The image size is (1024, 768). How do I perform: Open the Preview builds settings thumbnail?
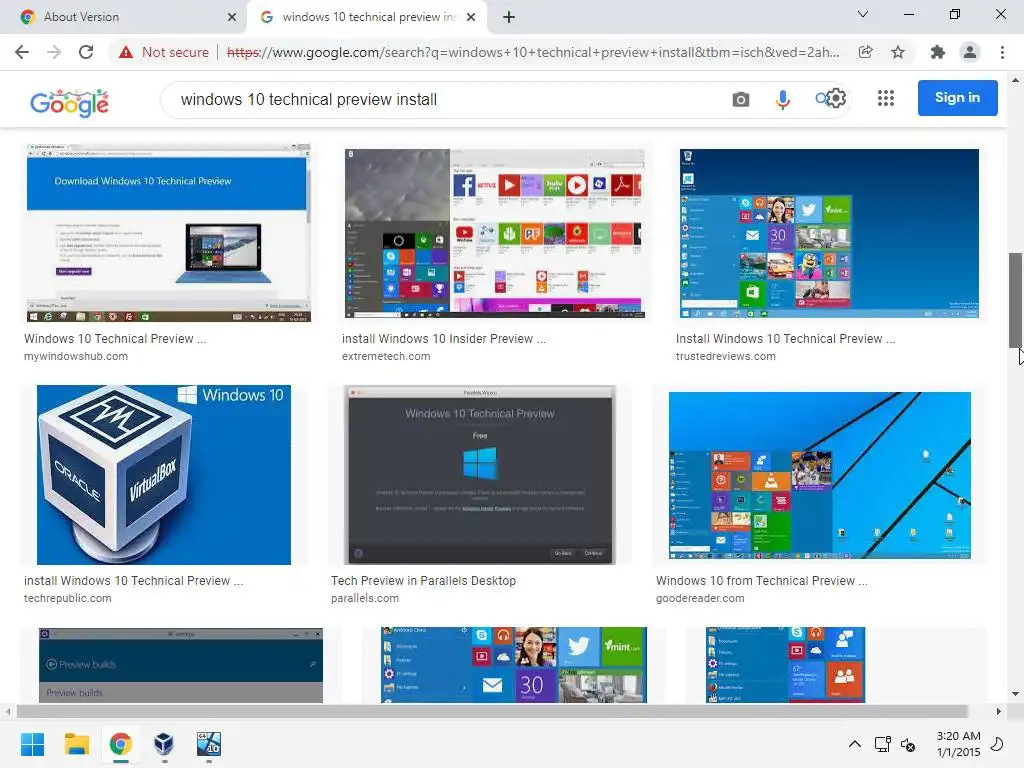pyautogui.click(x=181, y=665)
